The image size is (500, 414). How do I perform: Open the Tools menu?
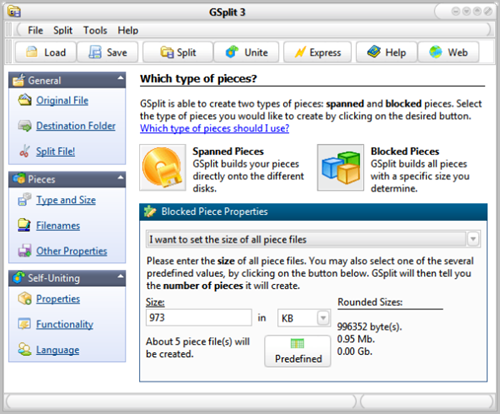click(x=95, y=30)
